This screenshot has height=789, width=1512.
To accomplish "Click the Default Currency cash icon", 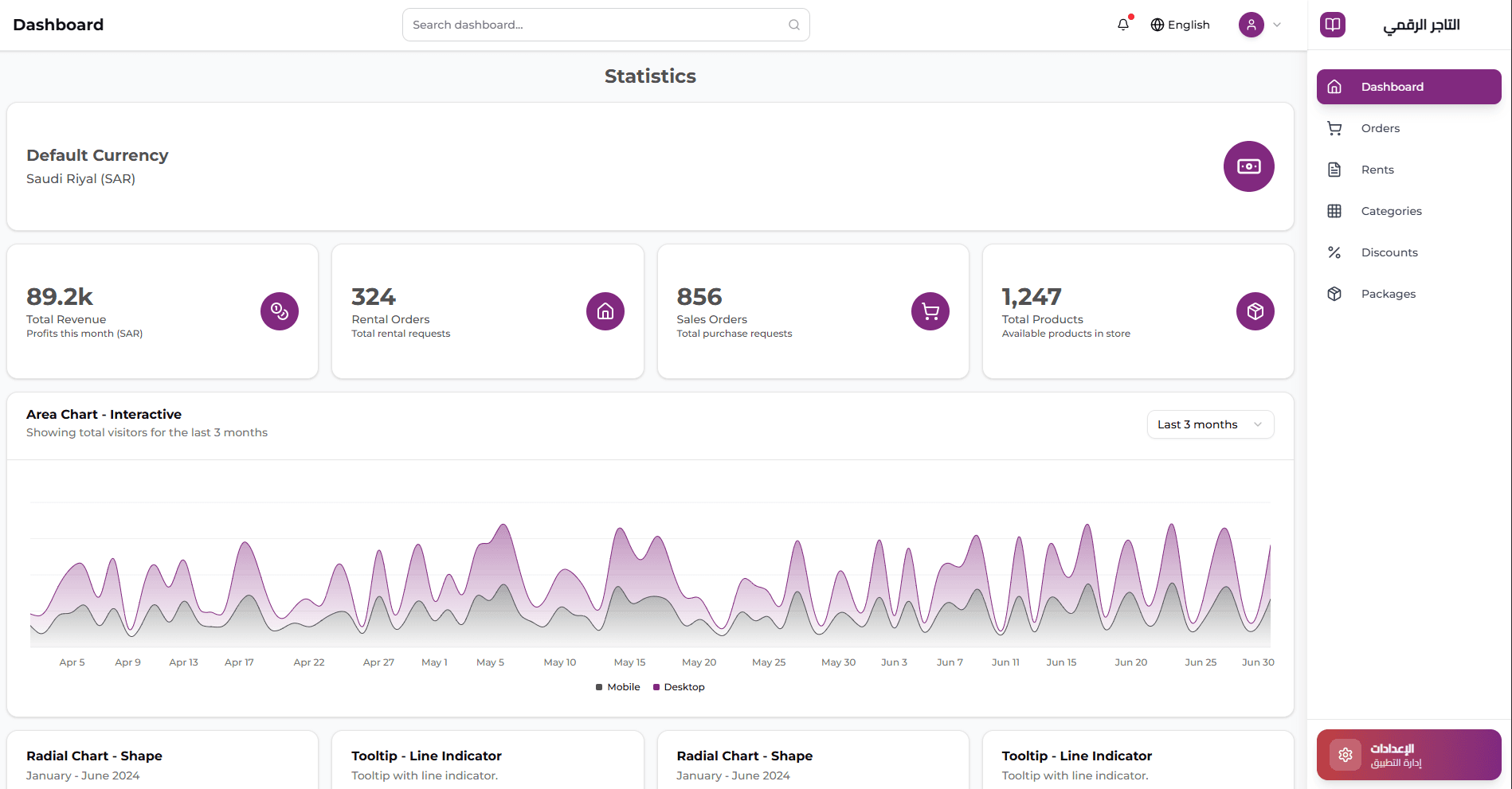I will coord(1248,166).
